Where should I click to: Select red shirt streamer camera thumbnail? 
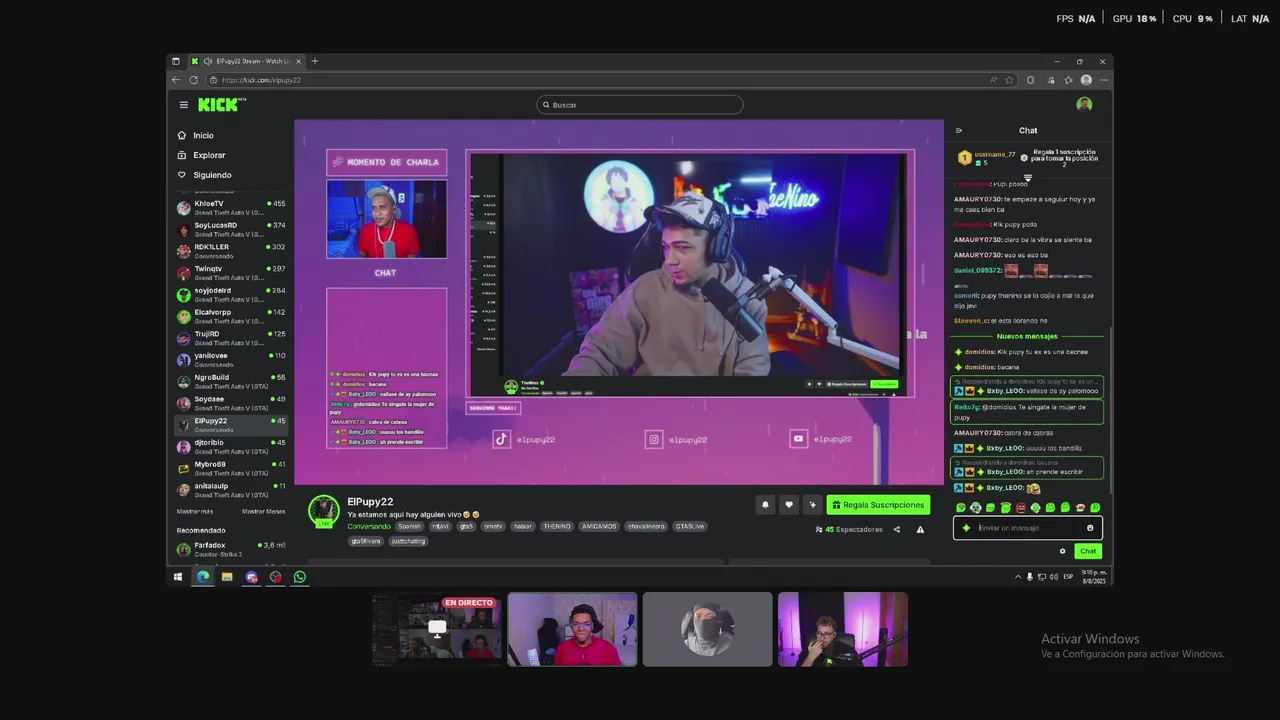572,629
